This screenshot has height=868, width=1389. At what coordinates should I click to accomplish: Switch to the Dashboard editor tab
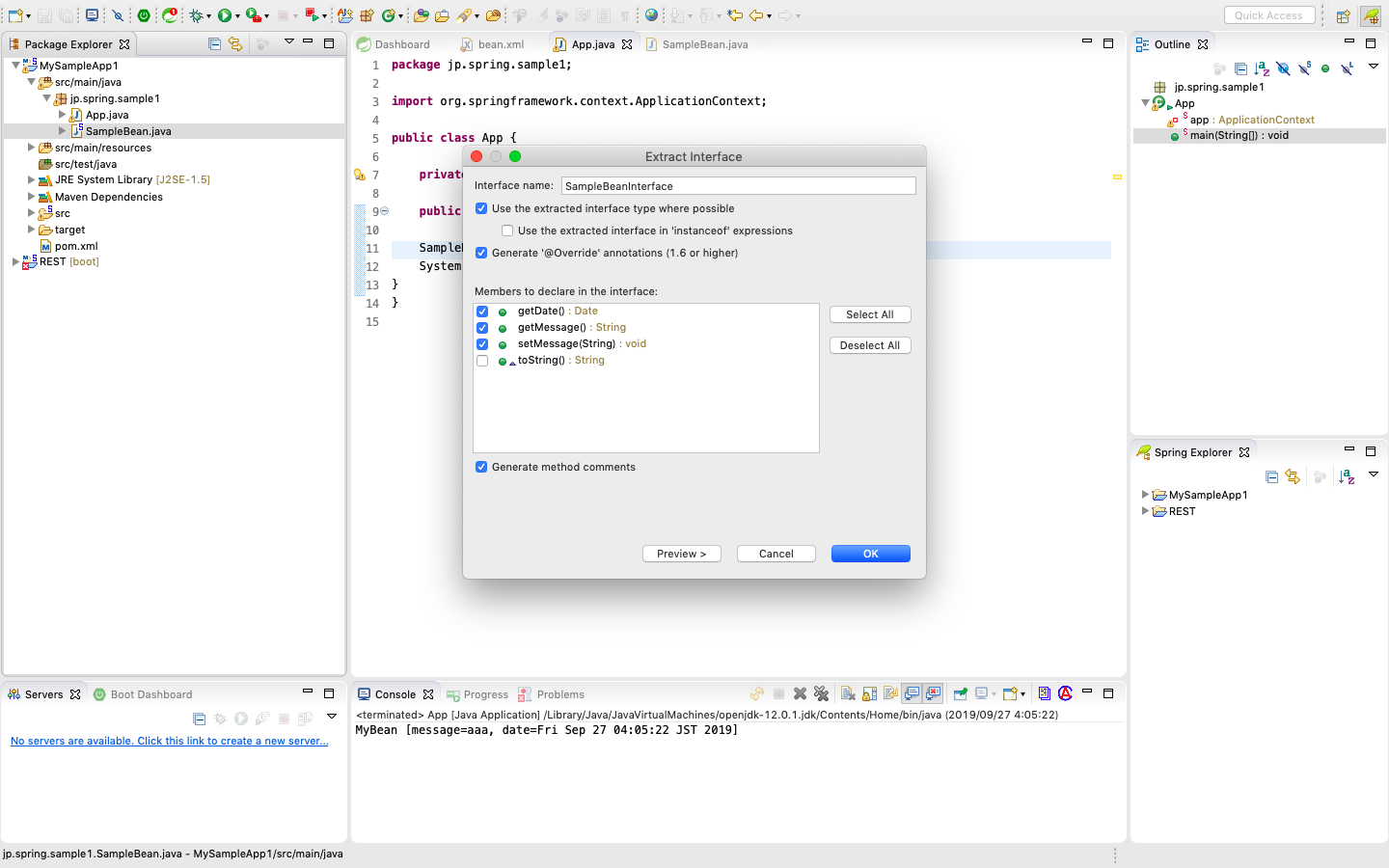click(394, 44)
